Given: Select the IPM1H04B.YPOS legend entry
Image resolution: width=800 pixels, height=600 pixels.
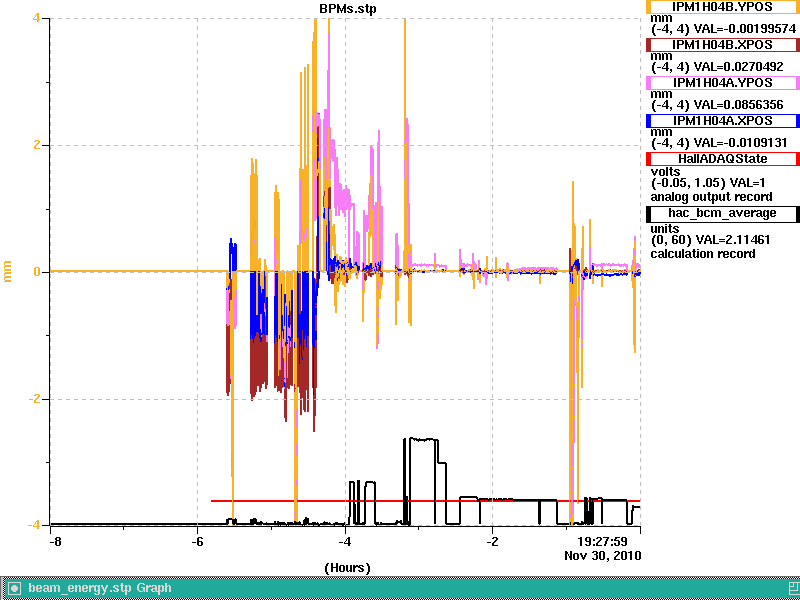Looking at the screenshot, I should click(x=722, y=7).
